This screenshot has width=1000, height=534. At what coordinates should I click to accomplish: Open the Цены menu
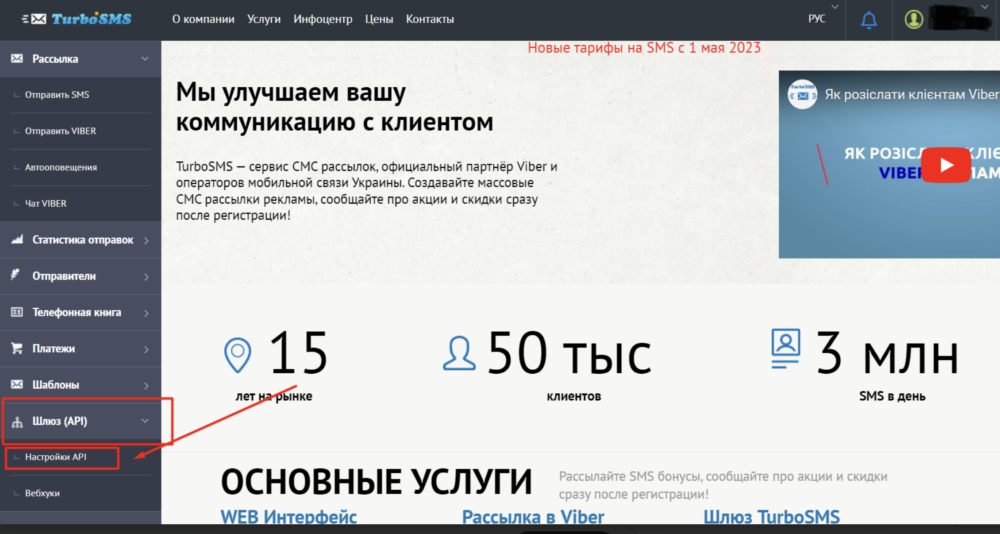tap(379, 19)
